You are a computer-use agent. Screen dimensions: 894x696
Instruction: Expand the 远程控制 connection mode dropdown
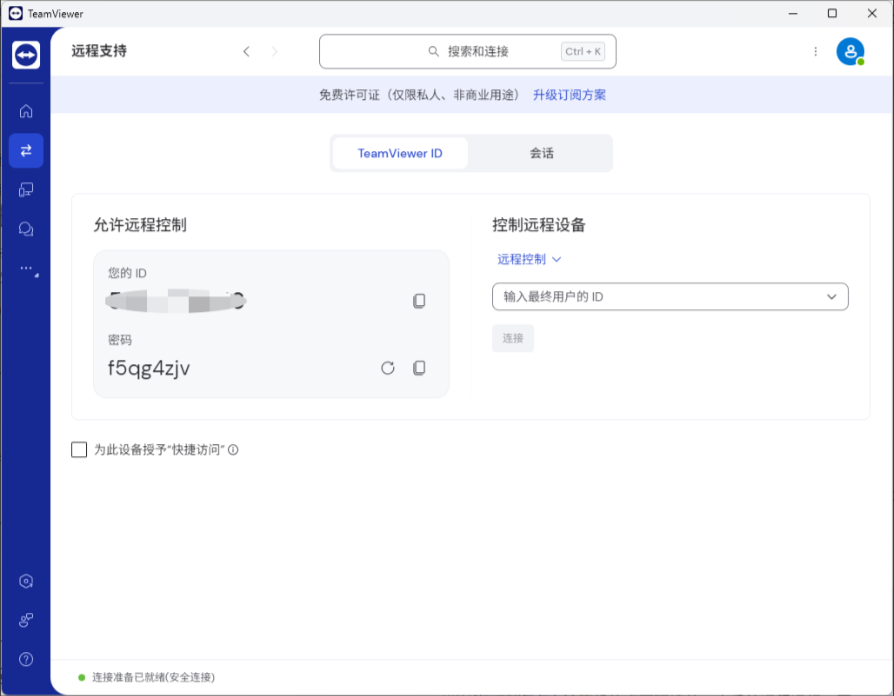[529, 258]
